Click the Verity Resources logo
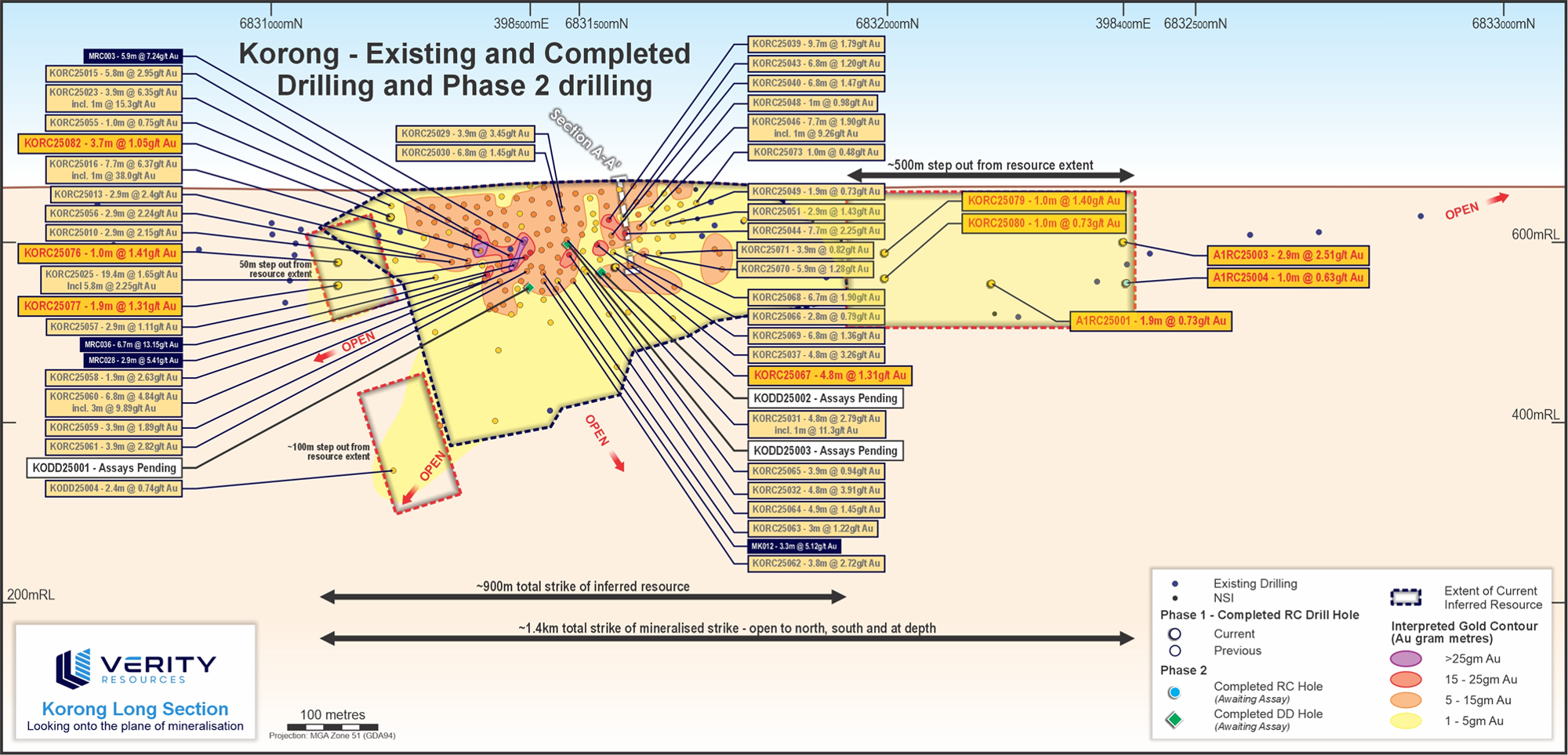The height and width of the screenshot is (755, 1568). coord(136,669)
